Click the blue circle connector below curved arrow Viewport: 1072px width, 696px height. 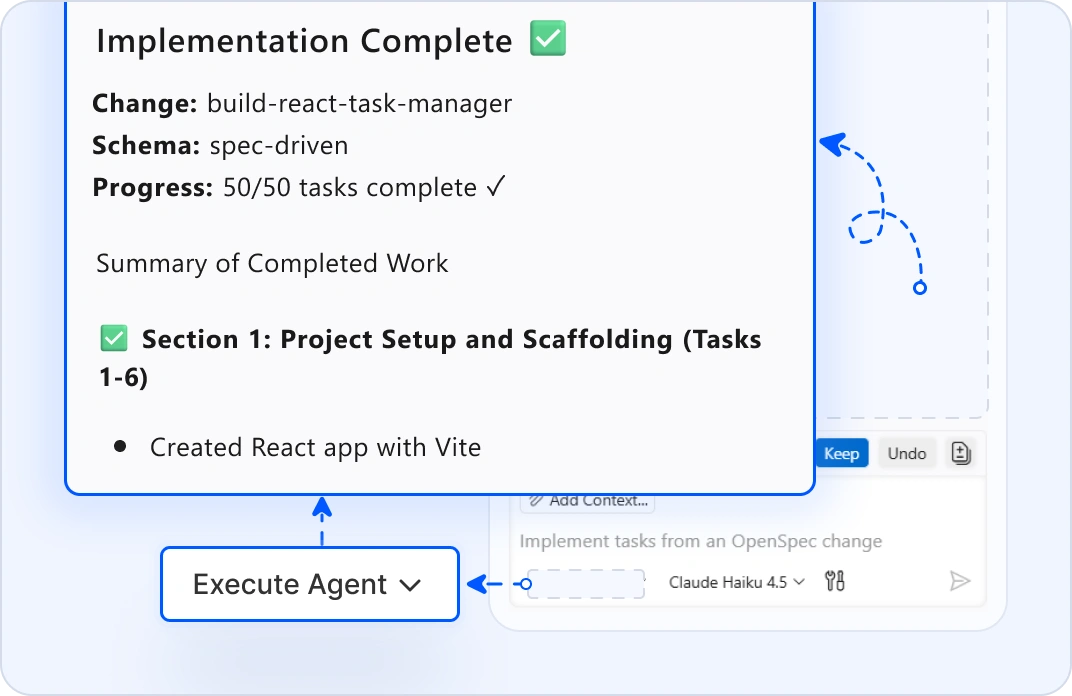[x=920, y=288]
